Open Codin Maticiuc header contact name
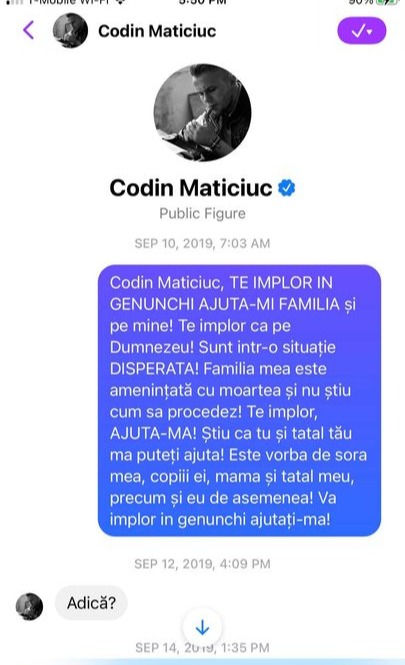 coord(157,31)
